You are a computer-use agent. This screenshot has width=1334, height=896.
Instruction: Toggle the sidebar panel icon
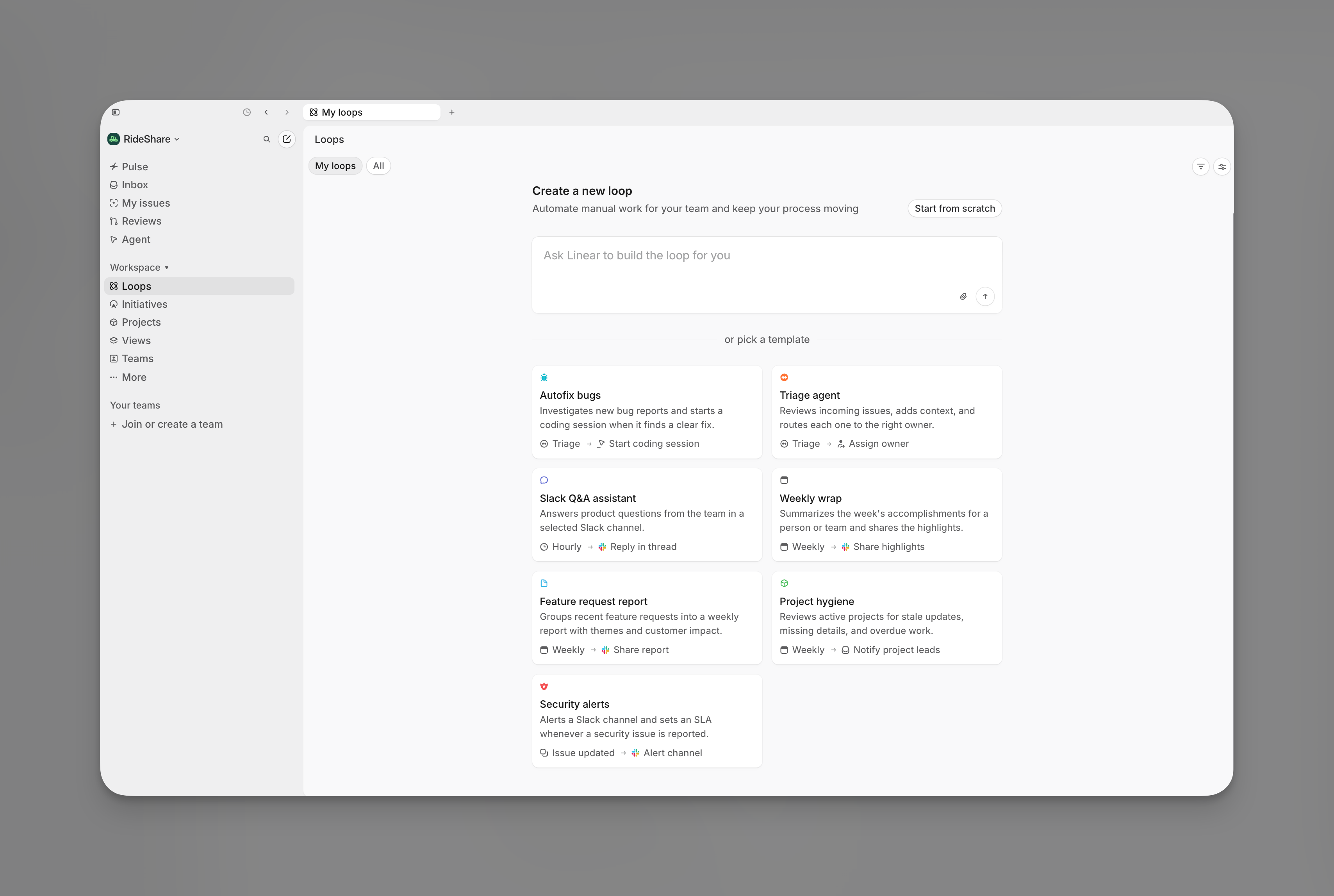coord(116,112)
